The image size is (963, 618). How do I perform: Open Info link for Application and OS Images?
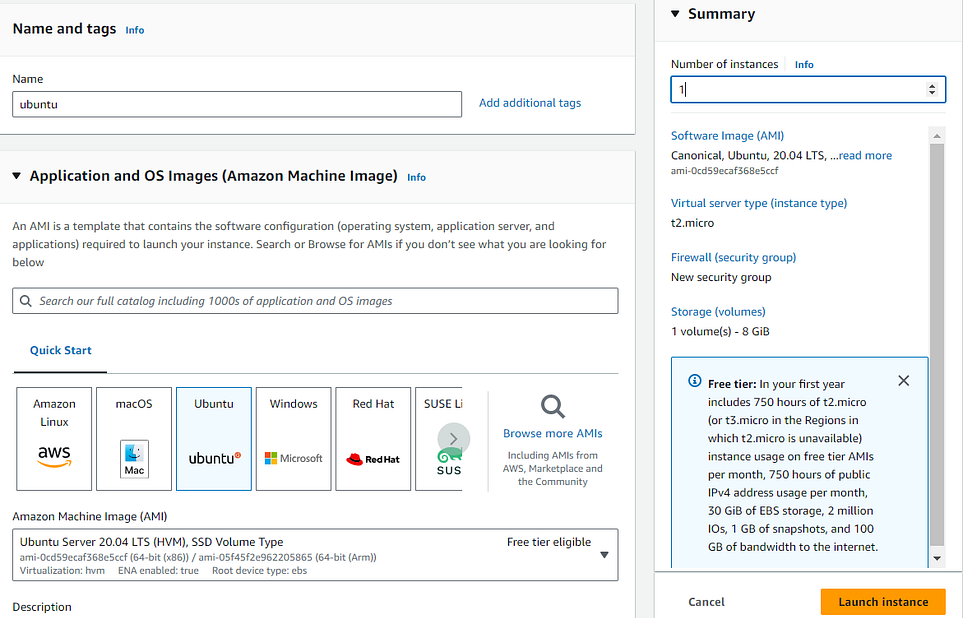click(416, 178)
